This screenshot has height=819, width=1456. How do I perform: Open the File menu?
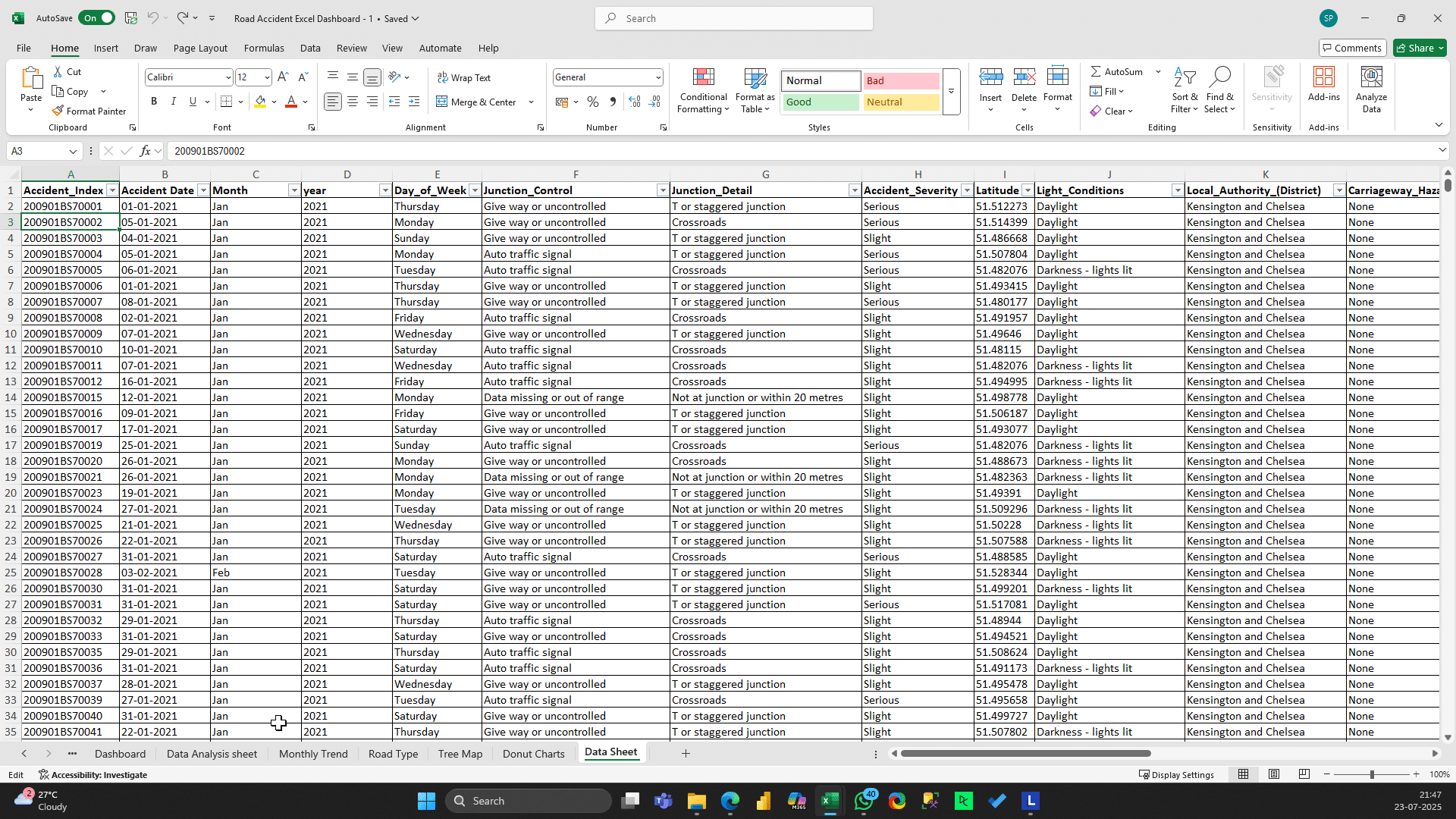point(24,48)
